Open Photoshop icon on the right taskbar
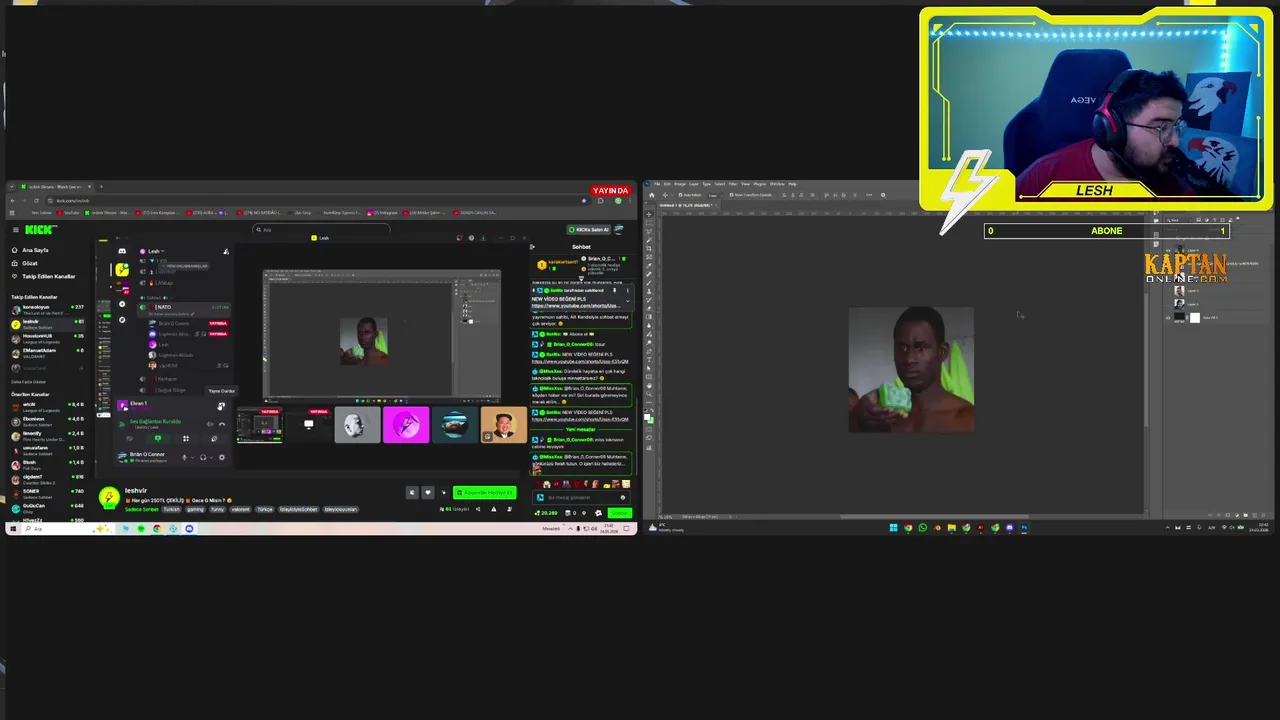This screenshot has height=720, width=1280. point(1024,528)
